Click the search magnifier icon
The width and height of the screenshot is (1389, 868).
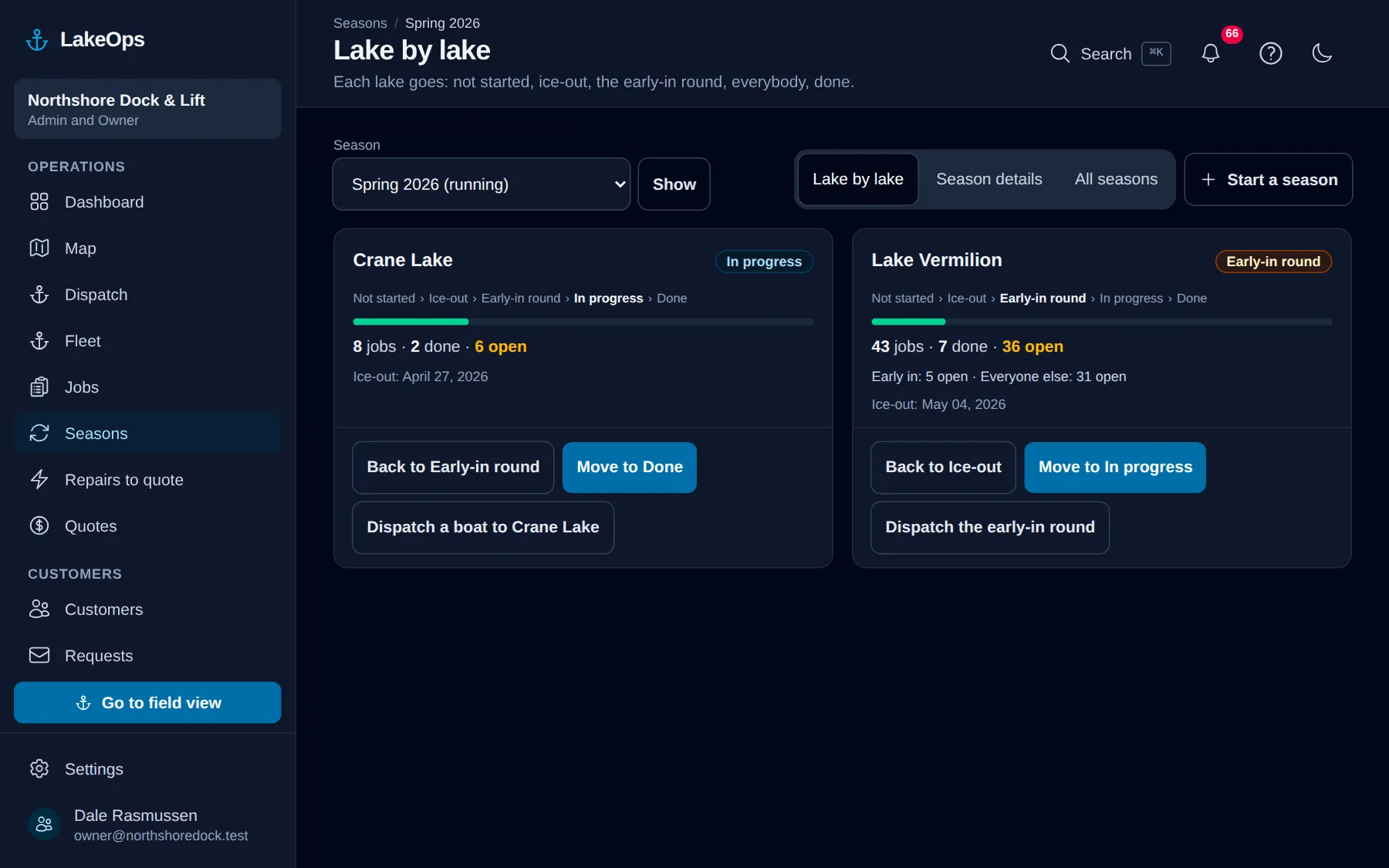click(x=1060, y=53)
